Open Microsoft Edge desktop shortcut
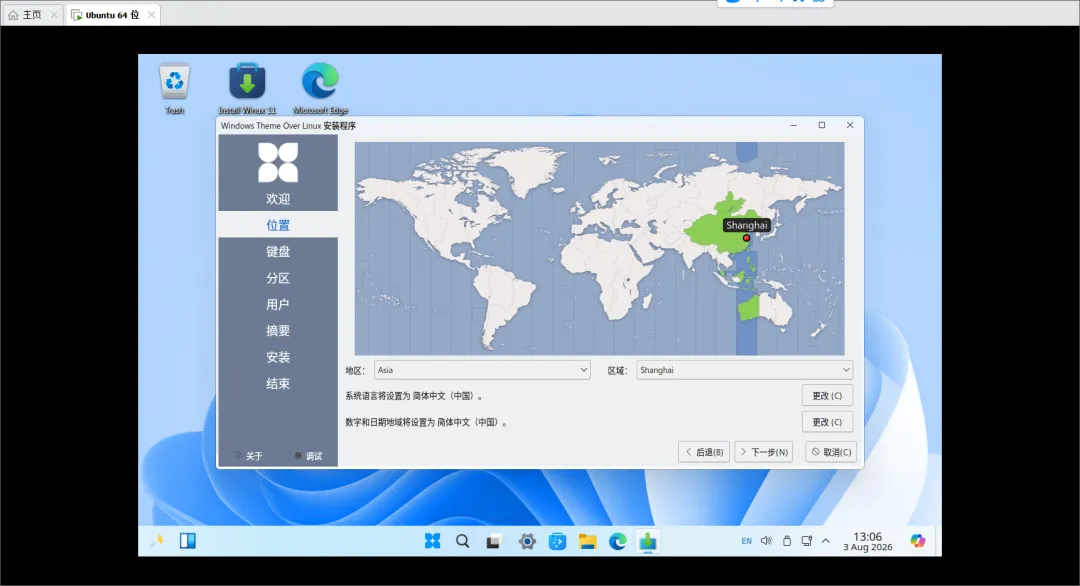This screenshot has height=586, width=1080. coord(320,88)
